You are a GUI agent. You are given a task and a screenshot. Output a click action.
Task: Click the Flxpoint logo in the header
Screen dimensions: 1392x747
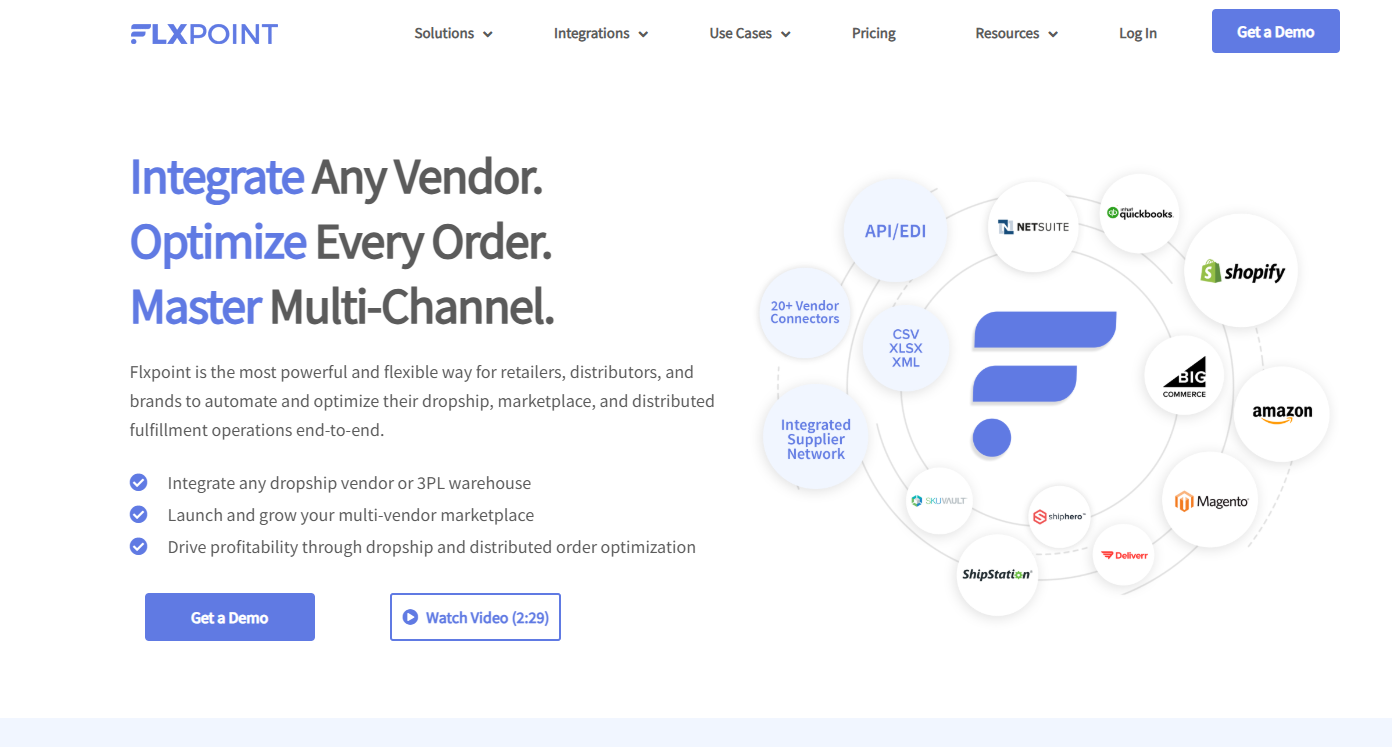click(x=204, y=34)
